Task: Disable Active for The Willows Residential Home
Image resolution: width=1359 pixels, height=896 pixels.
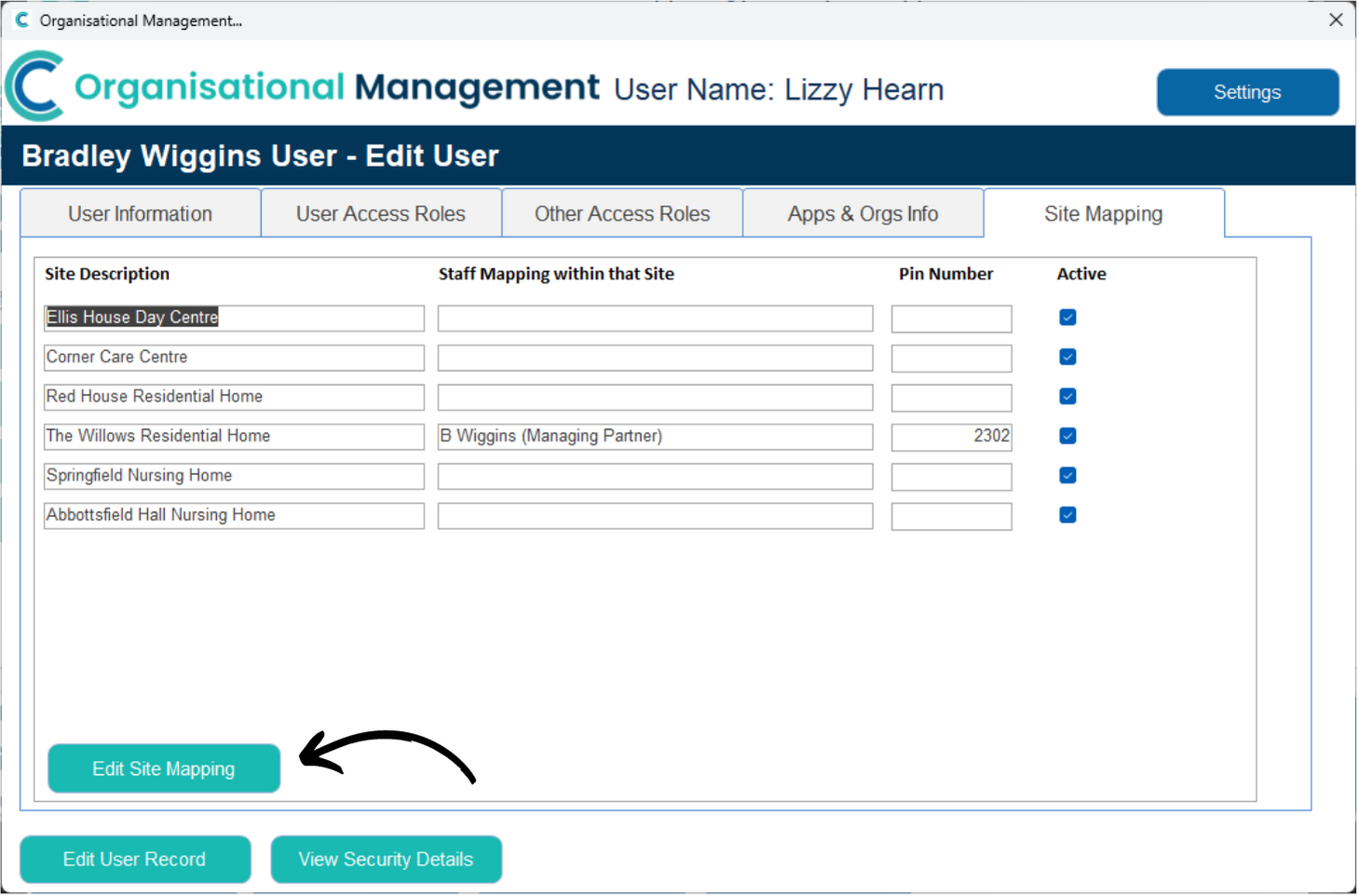Action: 1067,435
